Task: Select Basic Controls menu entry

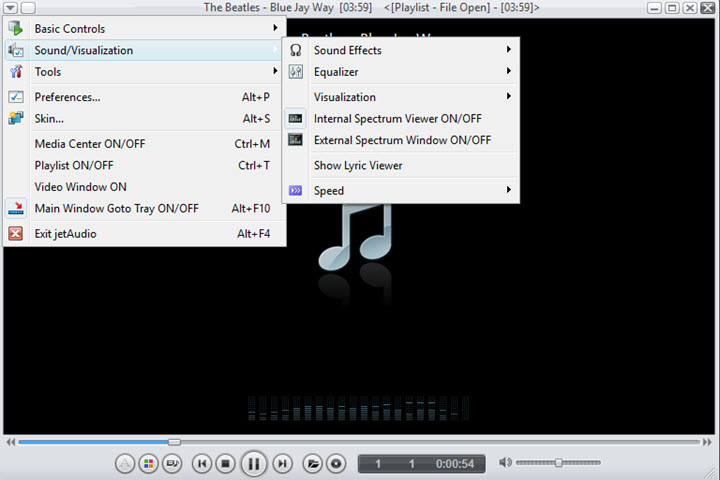Action: [145, 28]
